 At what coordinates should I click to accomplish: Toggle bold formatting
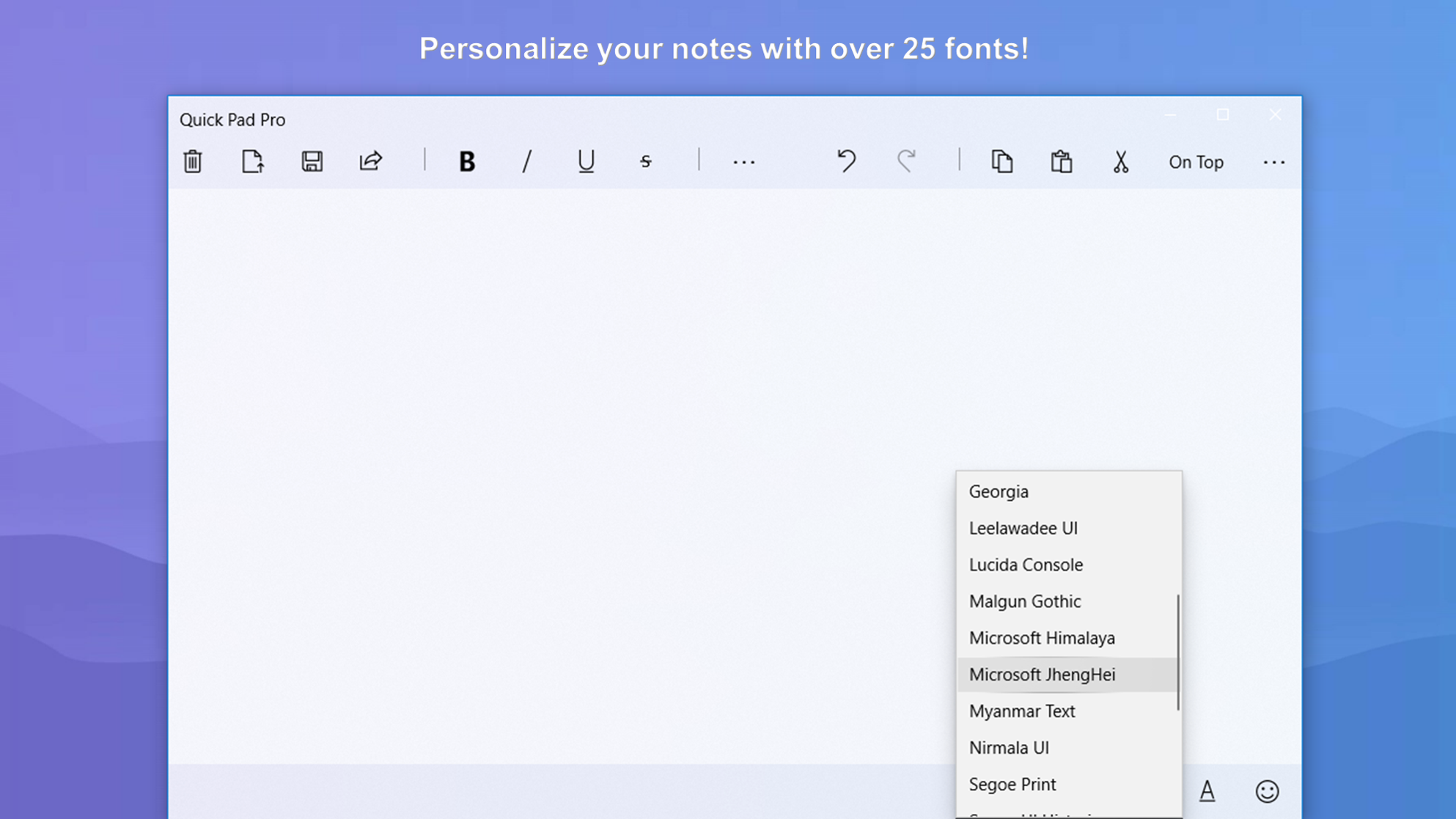click(x=467, y=161)
